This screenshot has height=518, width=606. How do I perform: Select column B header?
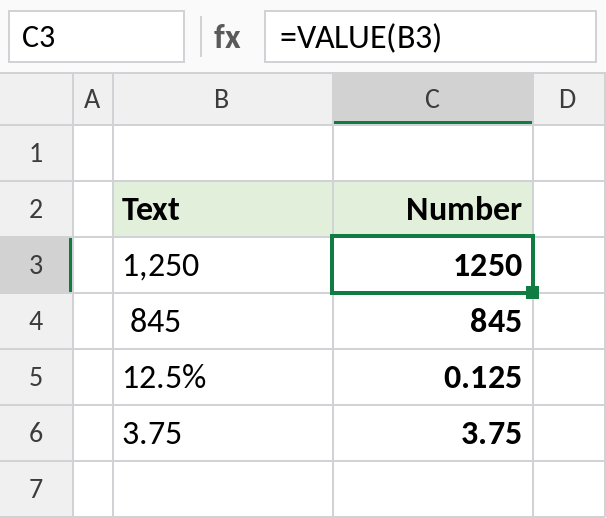[223, 99]
